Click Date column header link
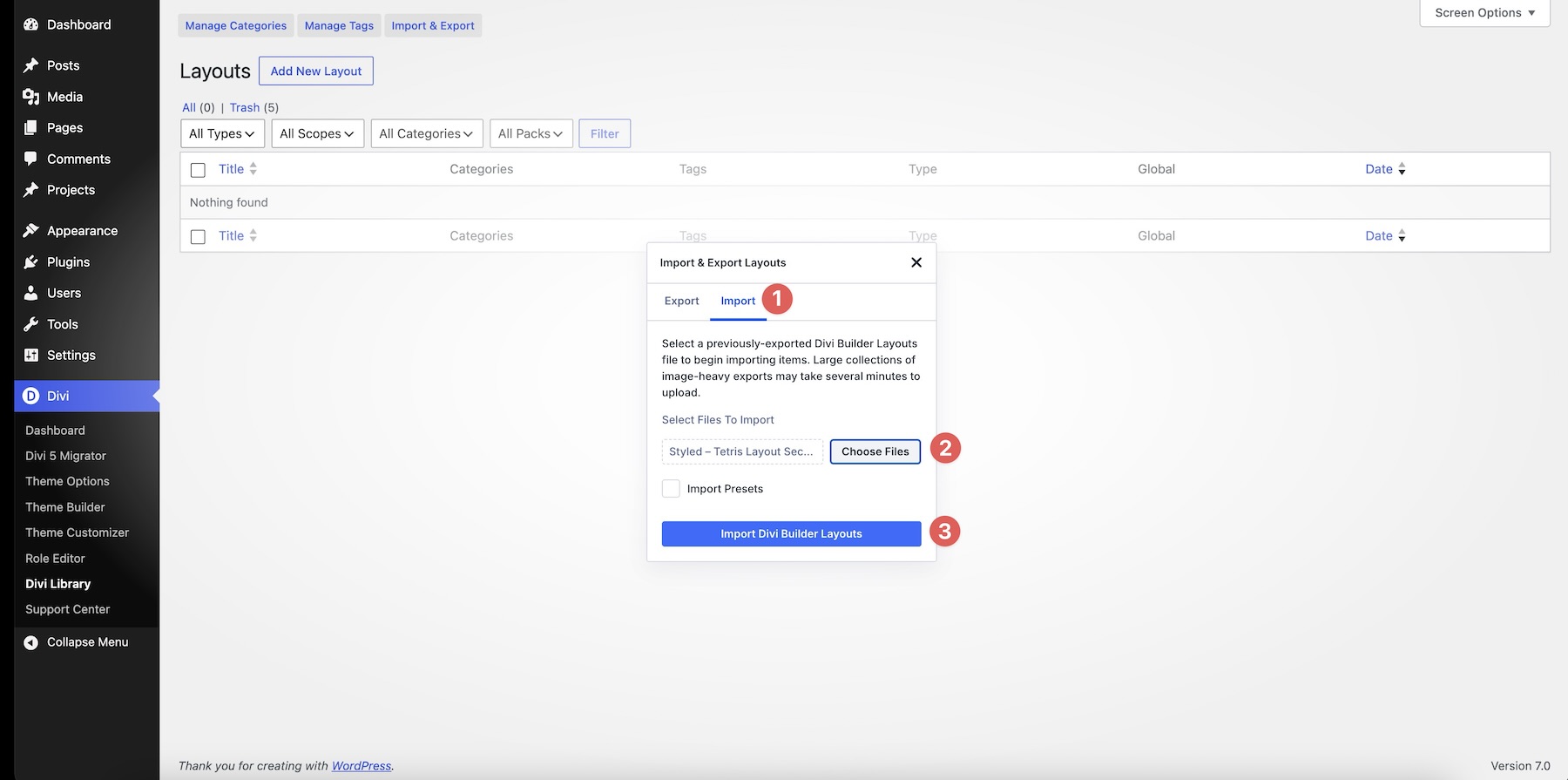The height and width of the screenshot is (780, 1568). click(x=1379, y=169)
